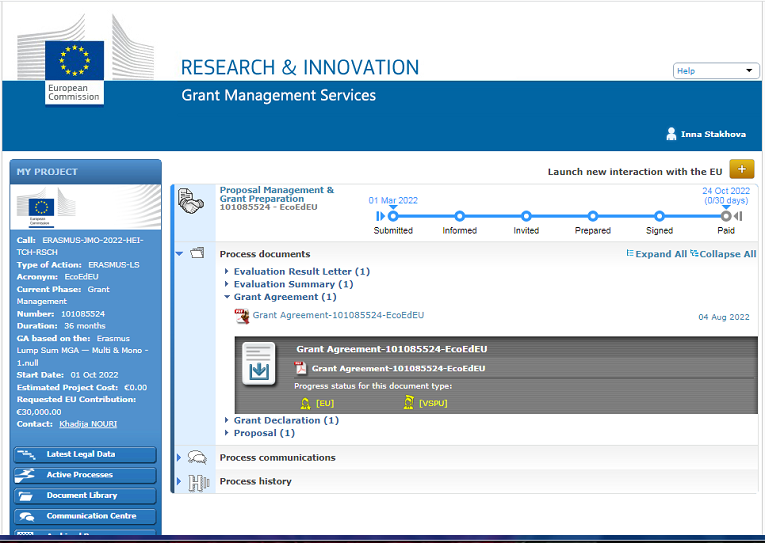Click the Active Processes icon
Image resolution: width=765 pixels, height=543 pixels.
(25, 475)
